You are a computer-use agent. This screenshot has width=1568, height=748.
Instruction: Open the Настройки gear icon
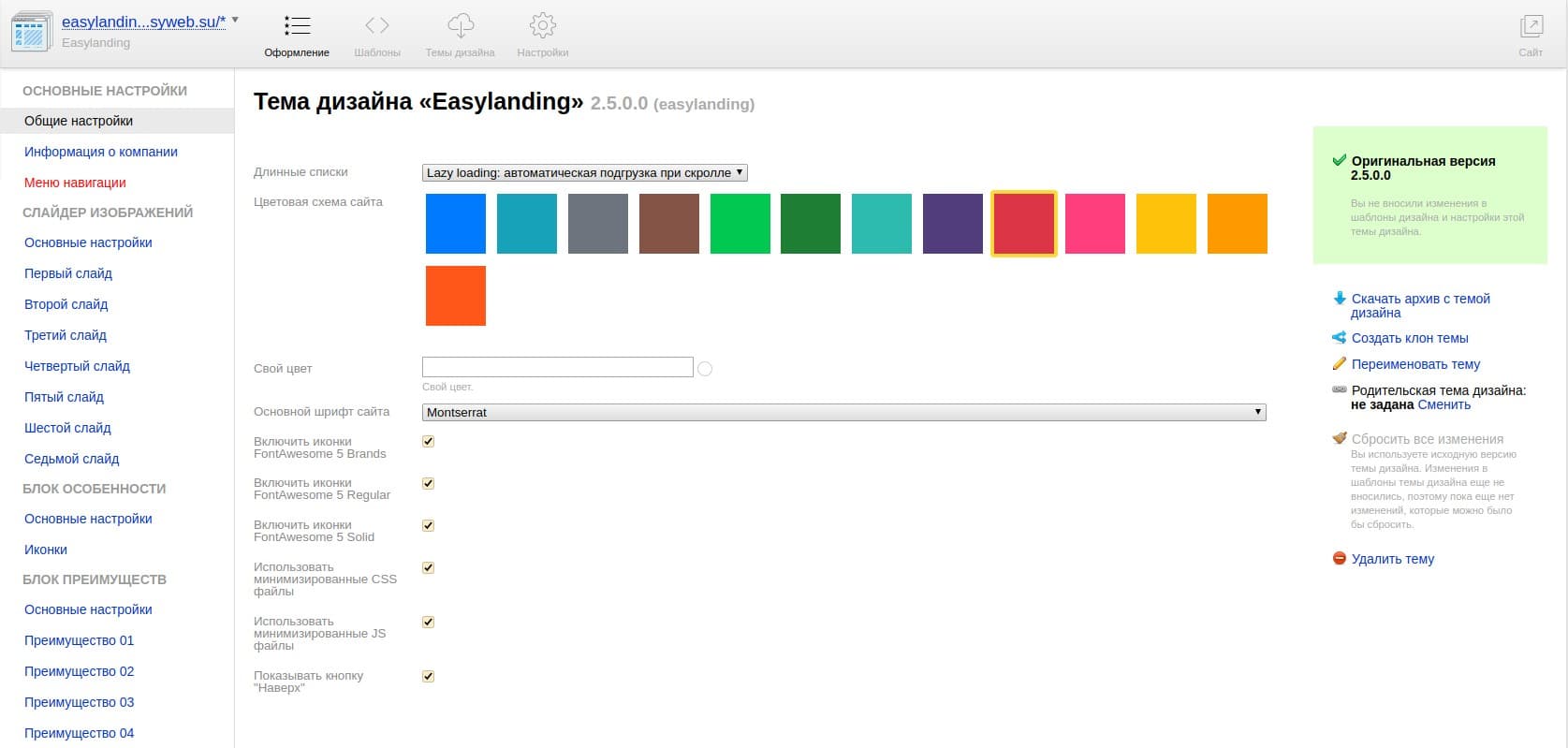pyautogui.click(x=543, y=25)
